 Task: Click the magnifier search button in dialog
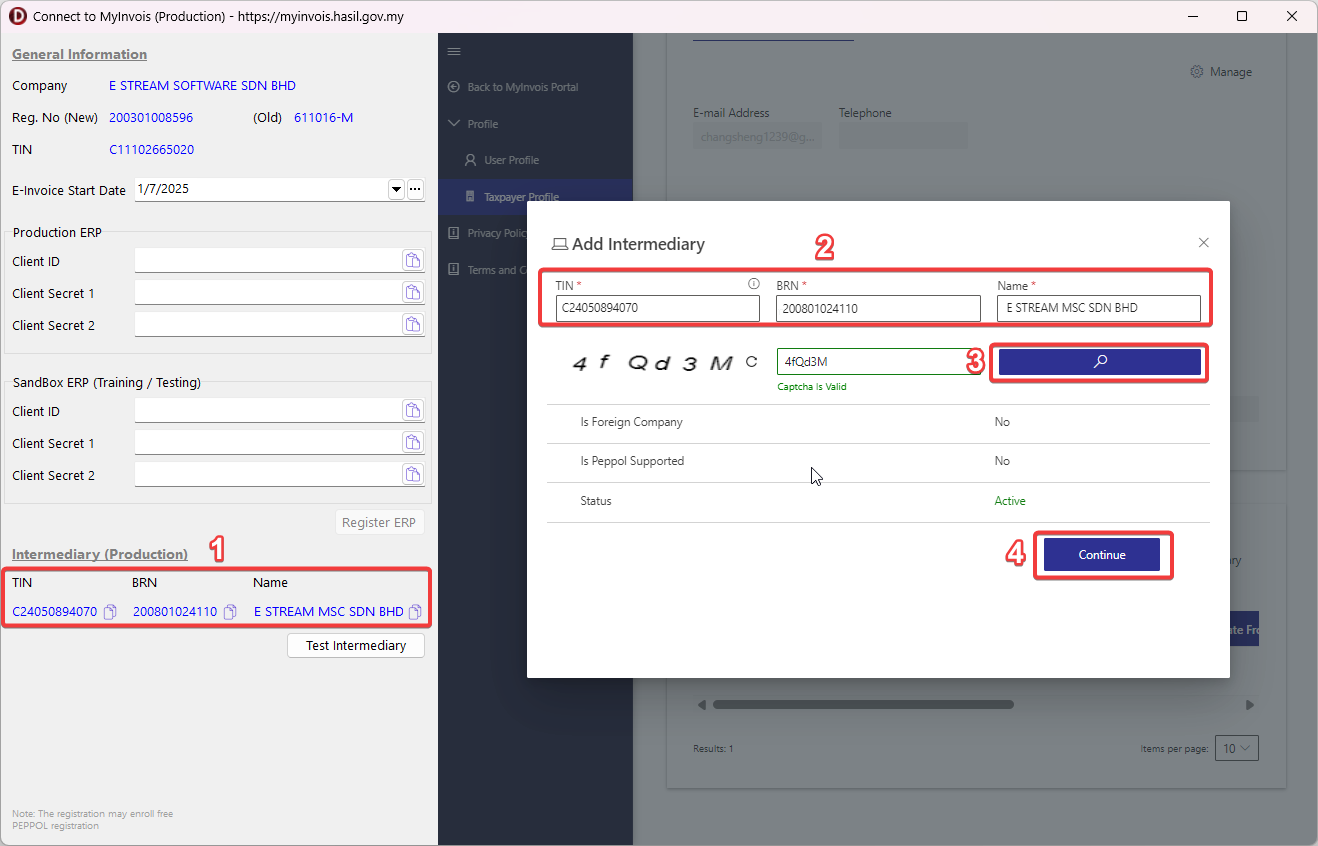[1099, 362]
